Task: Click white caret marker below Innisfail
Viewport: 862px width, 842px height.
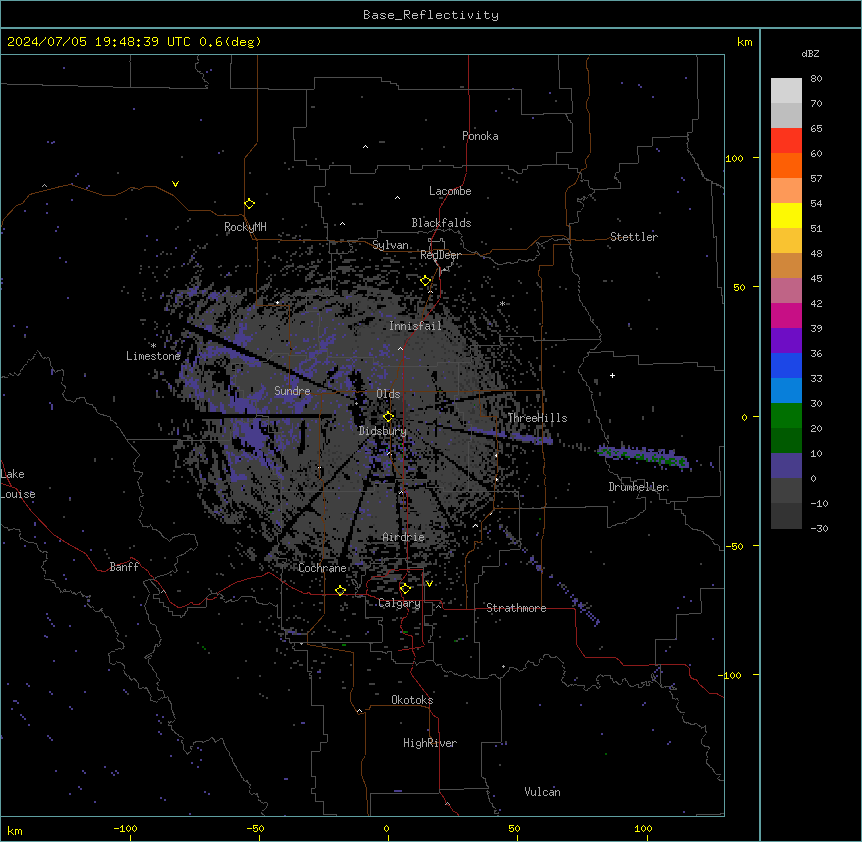Action: coord(400,348)
